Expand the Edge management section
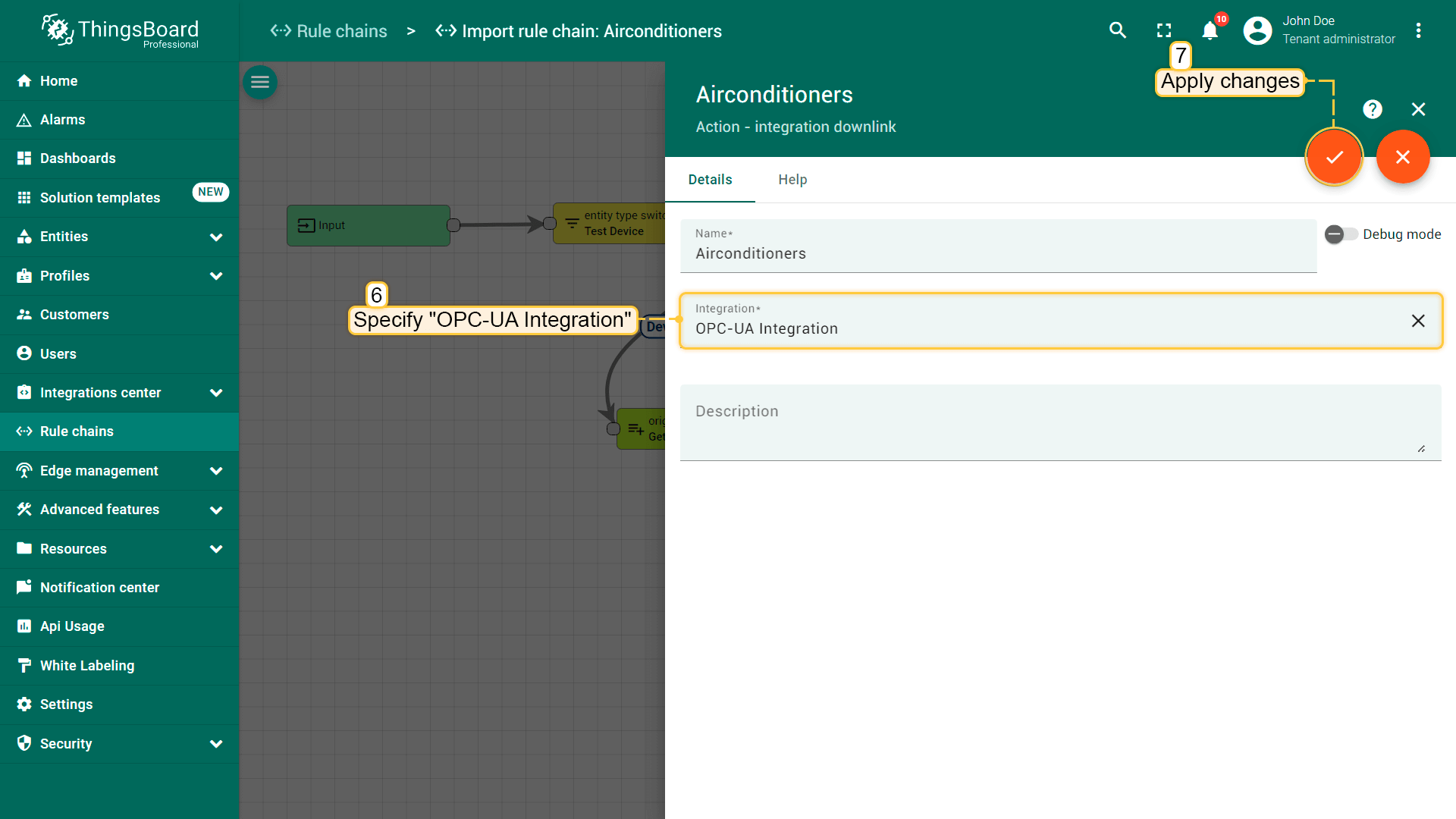The image size is (1456, 819). (x=216, y=471)
